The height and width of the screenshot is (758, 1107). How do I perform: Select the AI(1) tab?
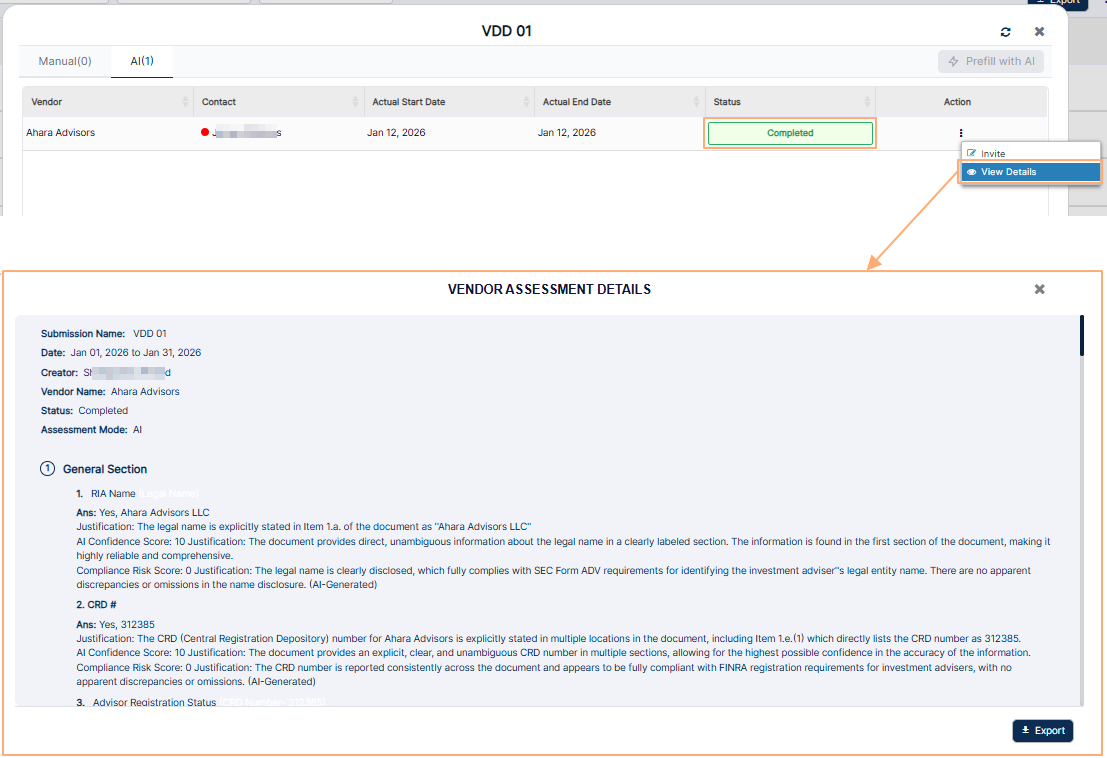(x=142, y=61)
